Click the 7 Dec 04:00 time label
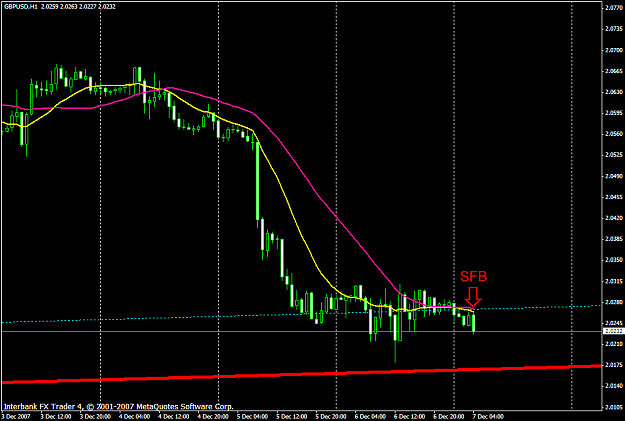Image resolution: width=625 pixels, height=421 pixels. pyautogui.click(x=488, y=417)
